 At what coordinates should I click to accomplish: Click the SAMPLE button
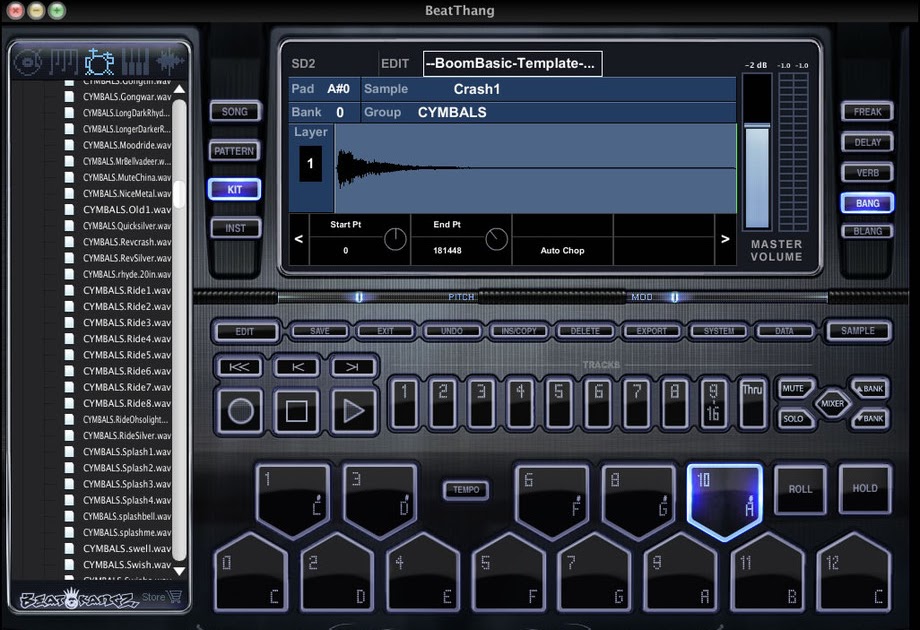coord(858,331)
